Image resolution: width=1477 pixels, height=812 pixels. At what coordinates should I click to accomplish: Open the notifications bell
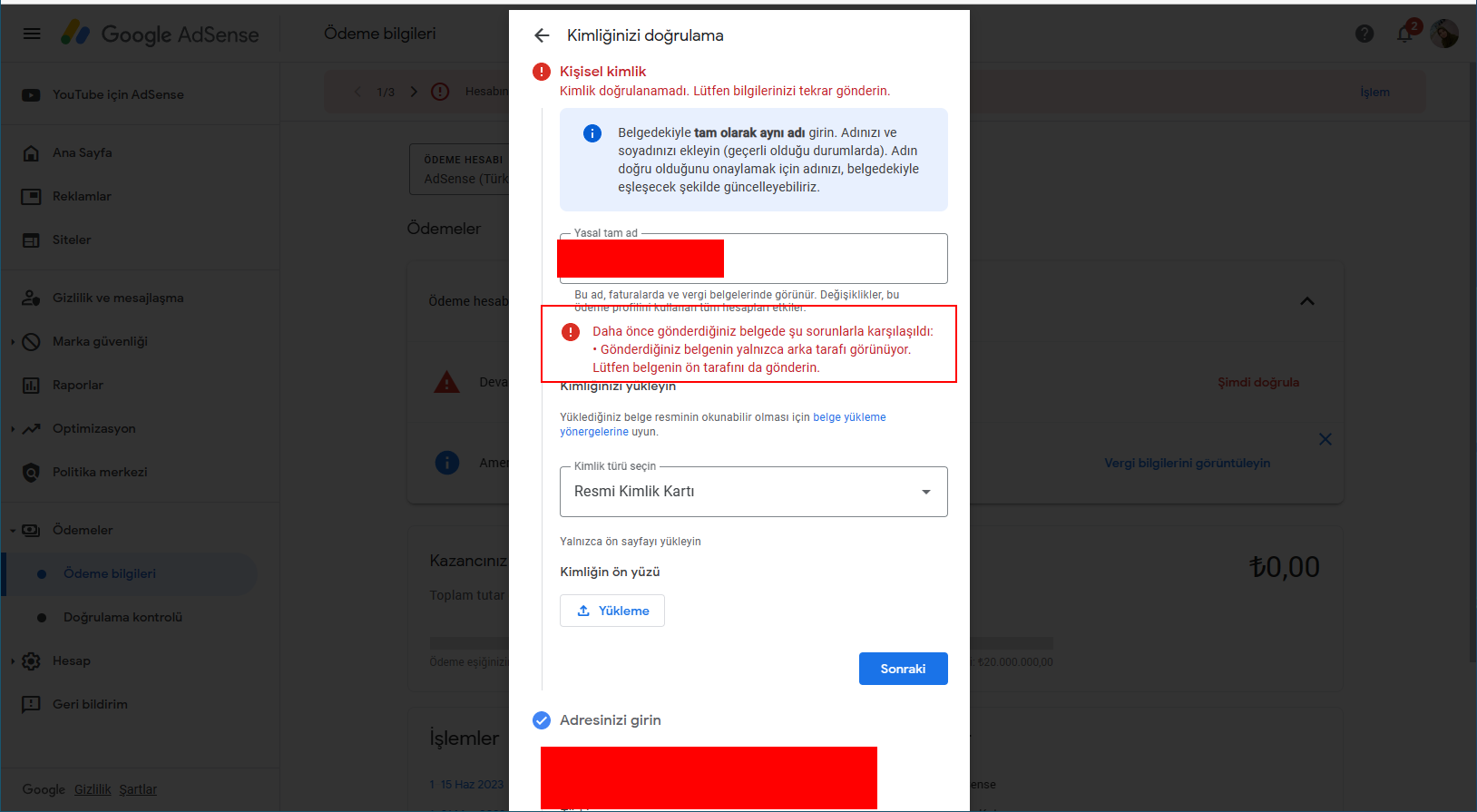point(1404,34)
